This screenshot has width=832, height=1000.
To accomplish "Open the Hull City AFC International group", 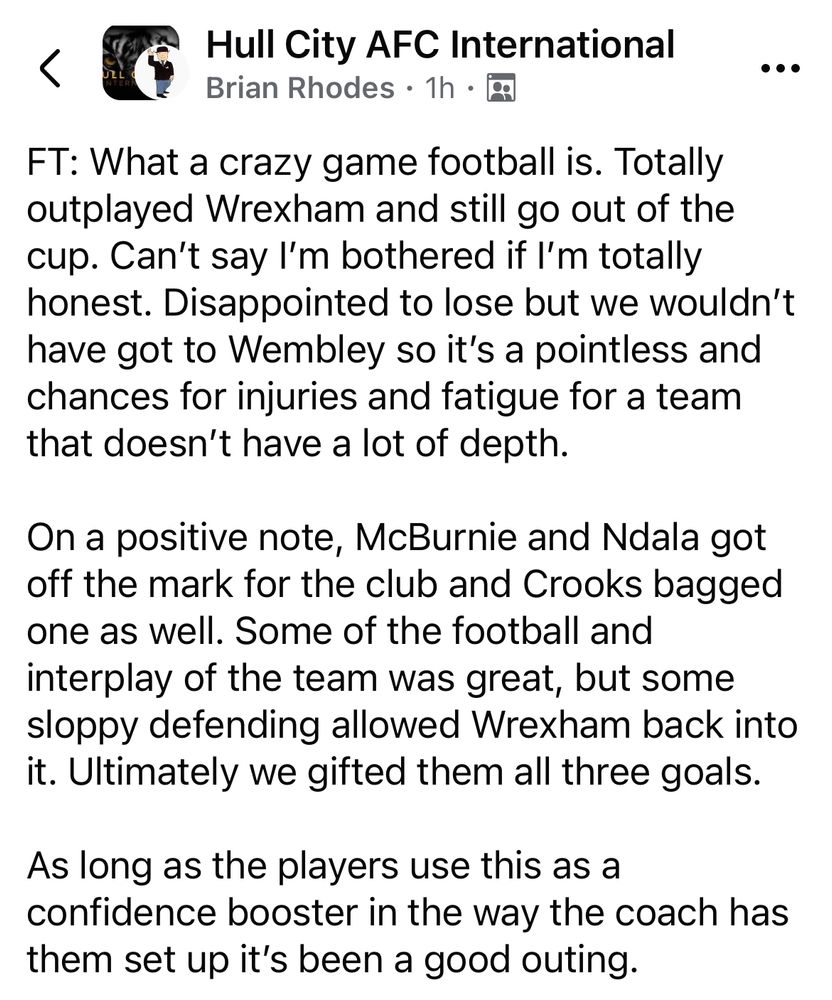I will [440, 45].
